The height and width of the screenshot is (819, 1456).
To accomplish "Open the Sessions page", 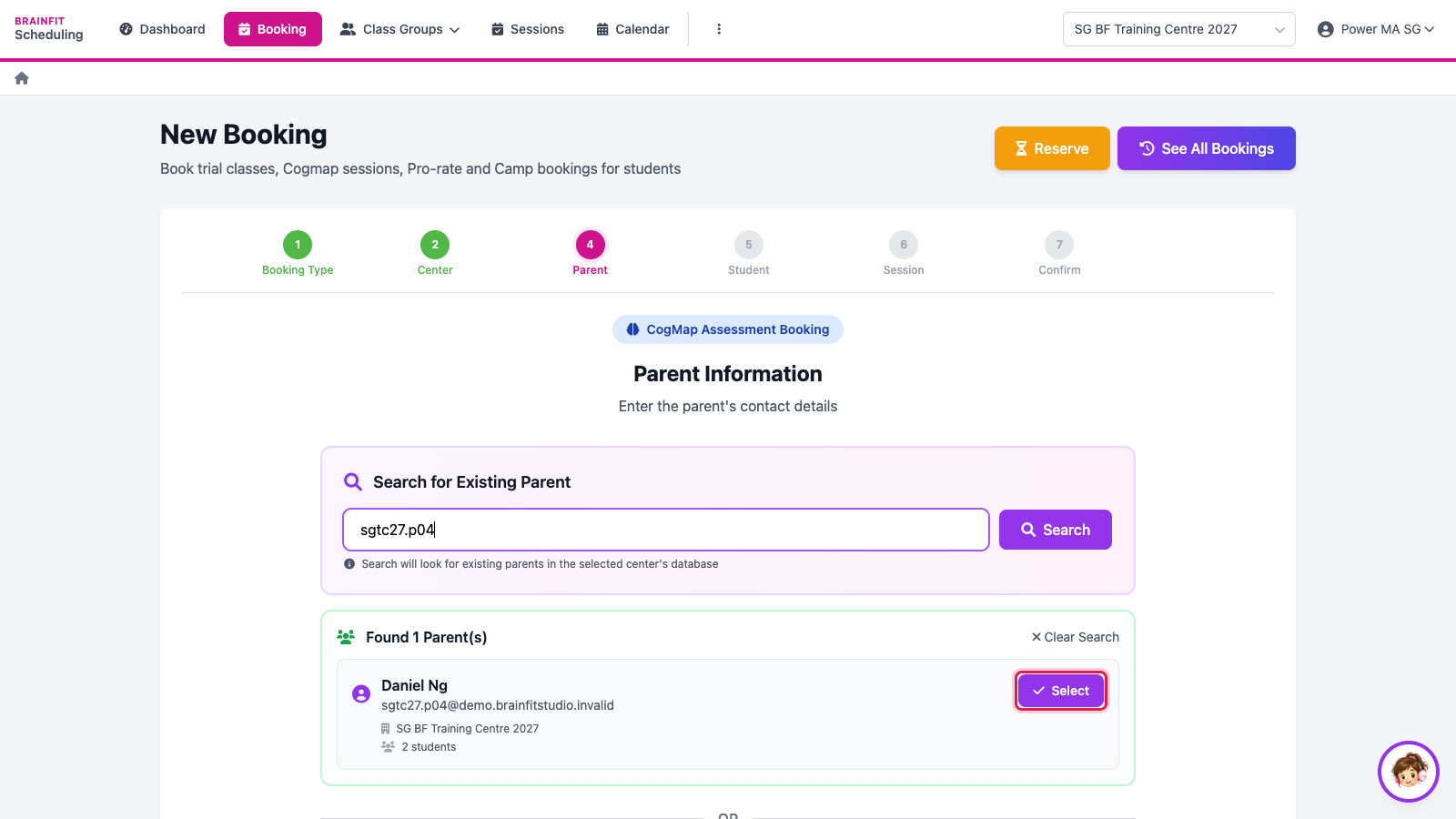I will pos(528,29).
